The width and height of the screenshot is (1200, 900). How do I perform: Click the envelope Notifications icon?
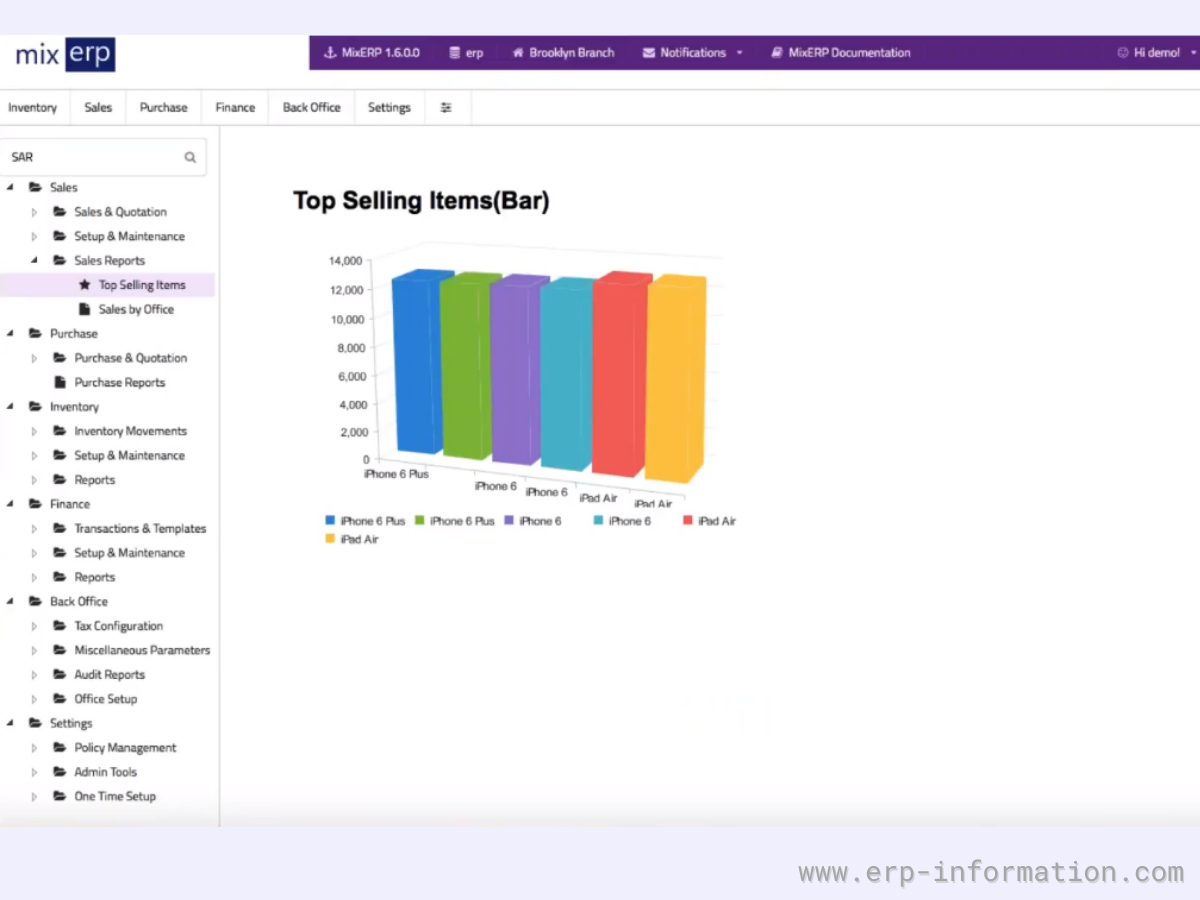click(649, 53)
